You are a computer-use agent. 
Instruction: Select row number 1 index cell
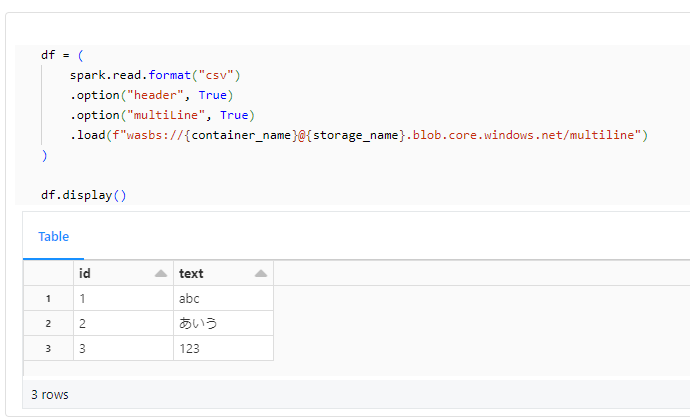[x=48, y=298]
